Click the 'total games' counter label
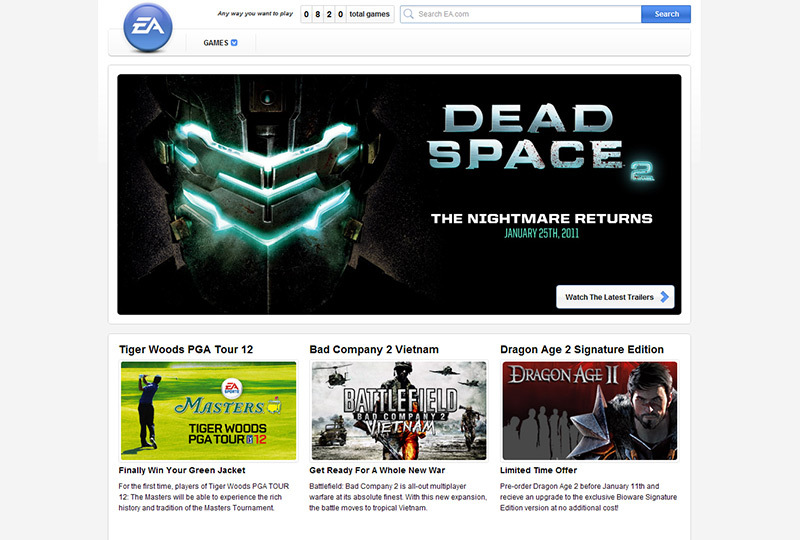 coord(369,14)
